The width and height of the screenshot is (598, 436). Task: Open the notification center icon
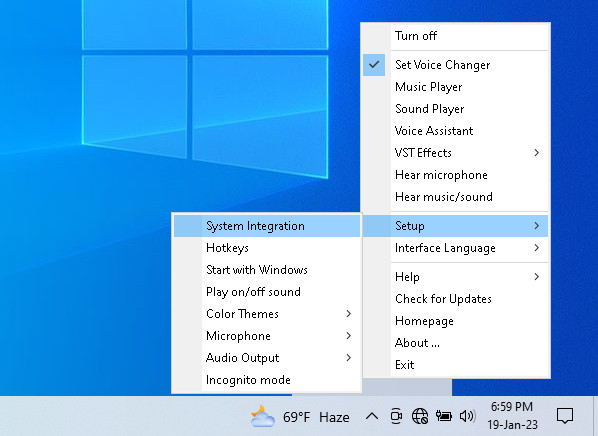564,415
